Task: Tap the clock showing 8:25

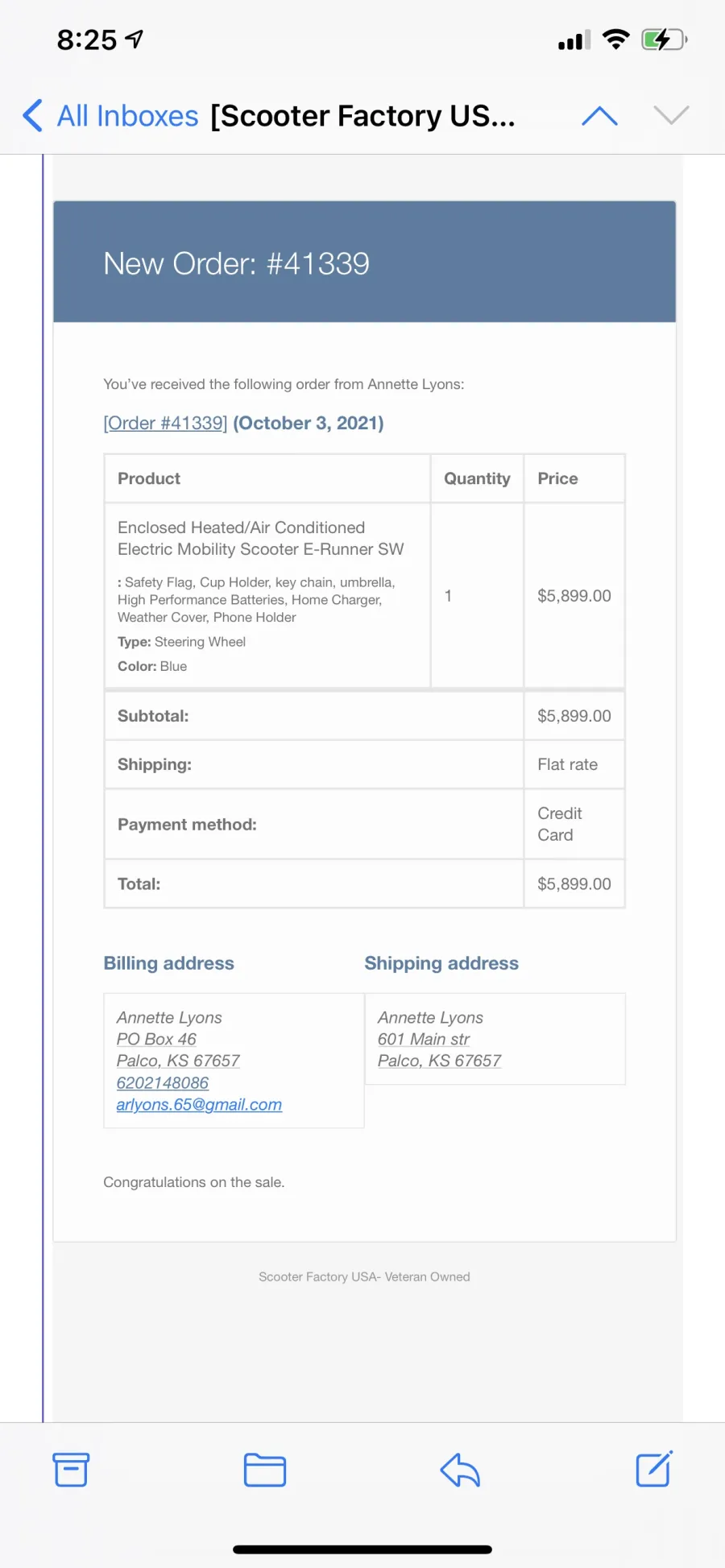Action: (x=87, y=39)
